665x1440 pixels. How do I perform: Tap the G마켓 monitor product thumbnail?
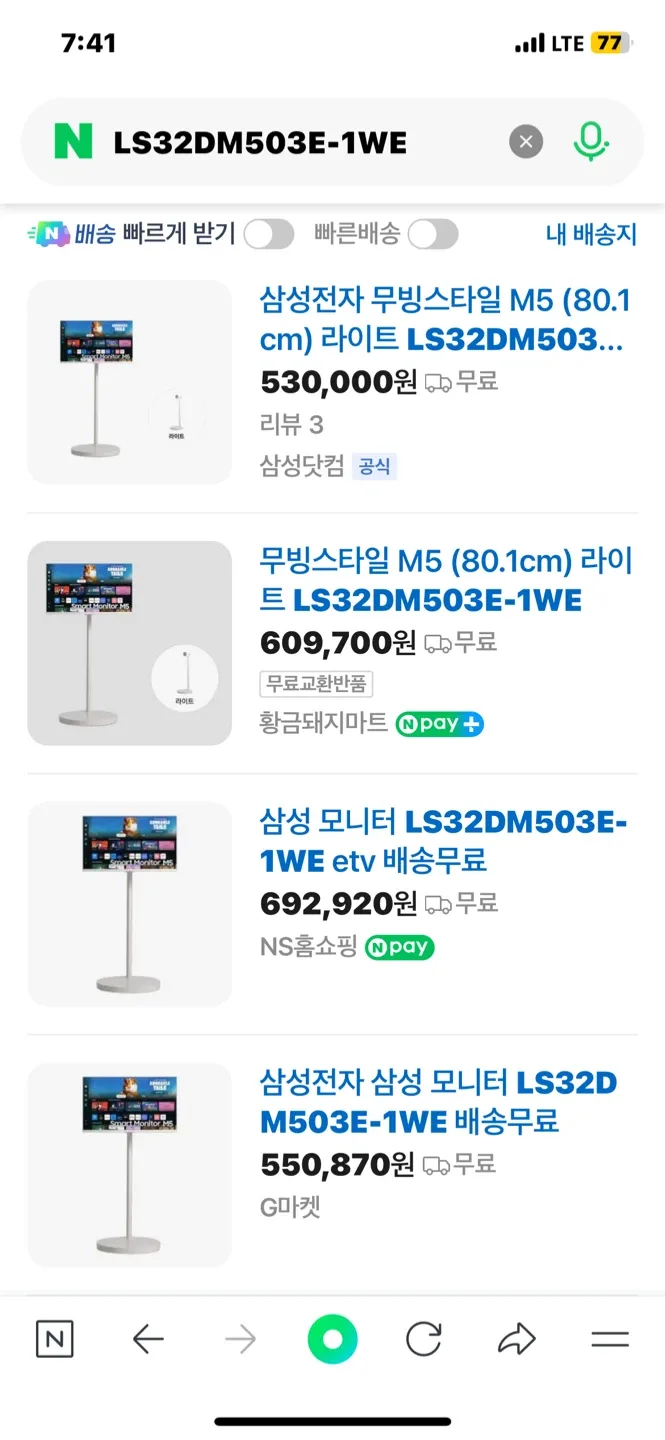[x=130, y=1165]
